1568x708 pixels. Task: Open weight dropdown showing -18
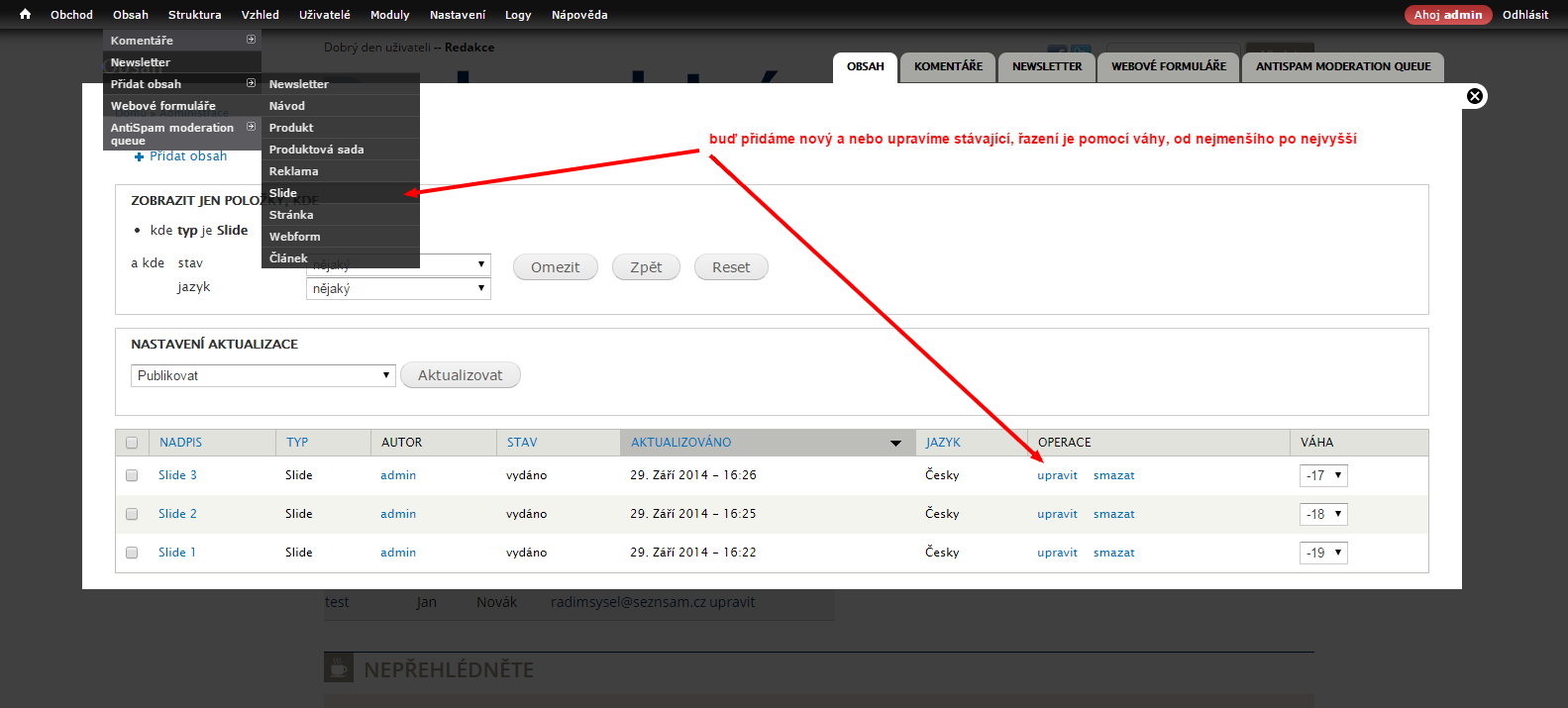pyautogui.click(x=1323, y=514)
